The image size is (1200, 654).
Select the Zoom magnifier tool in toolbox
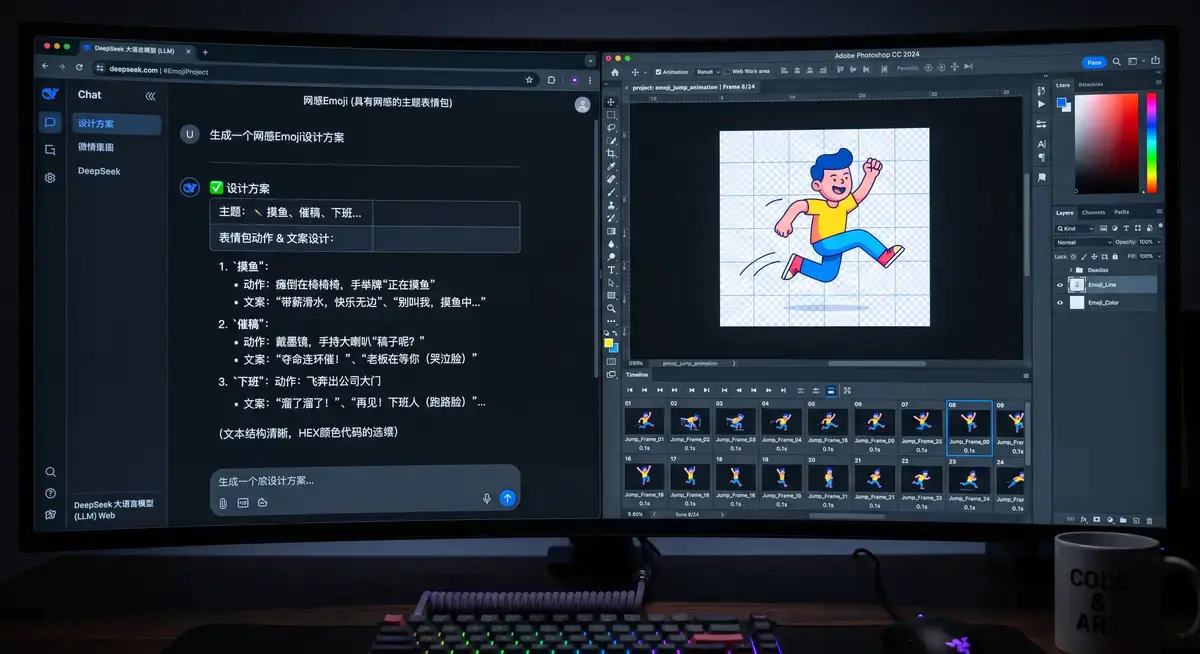[x=611, y=308]
